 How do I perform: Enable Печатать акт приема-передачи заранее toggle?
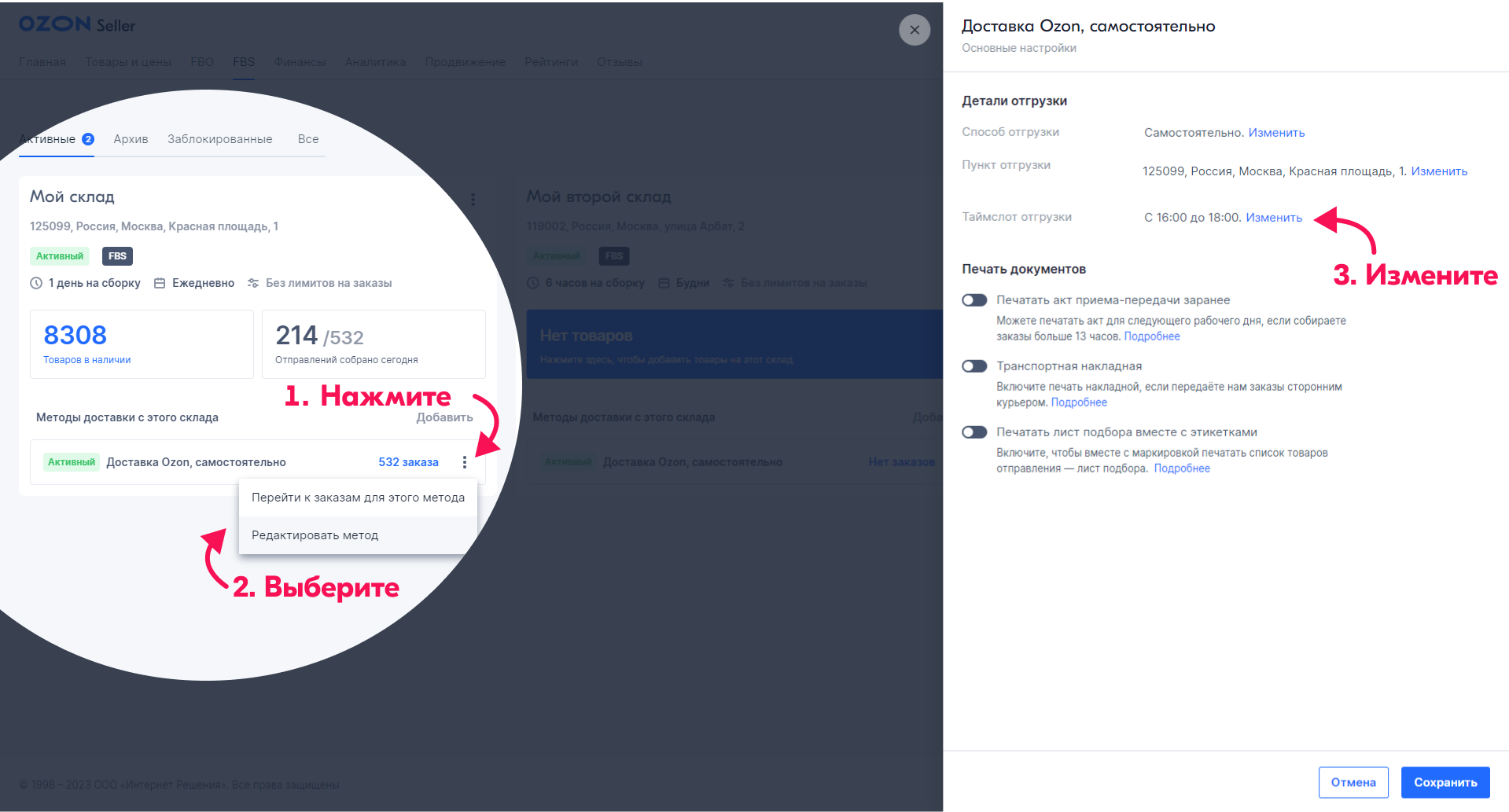coord(974,300)
